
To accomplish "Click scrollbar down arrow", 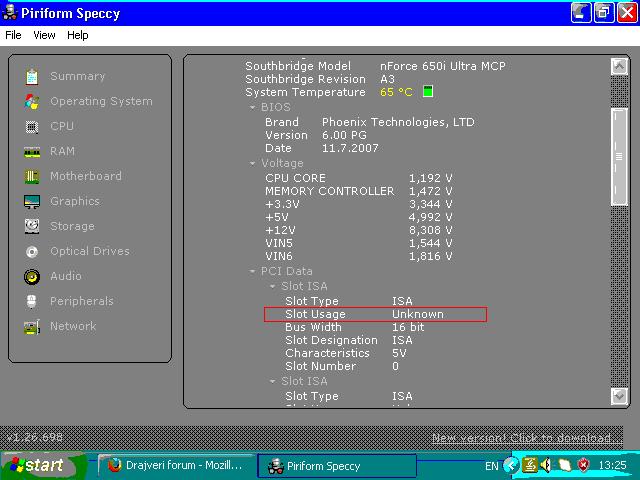I will 619,396.
